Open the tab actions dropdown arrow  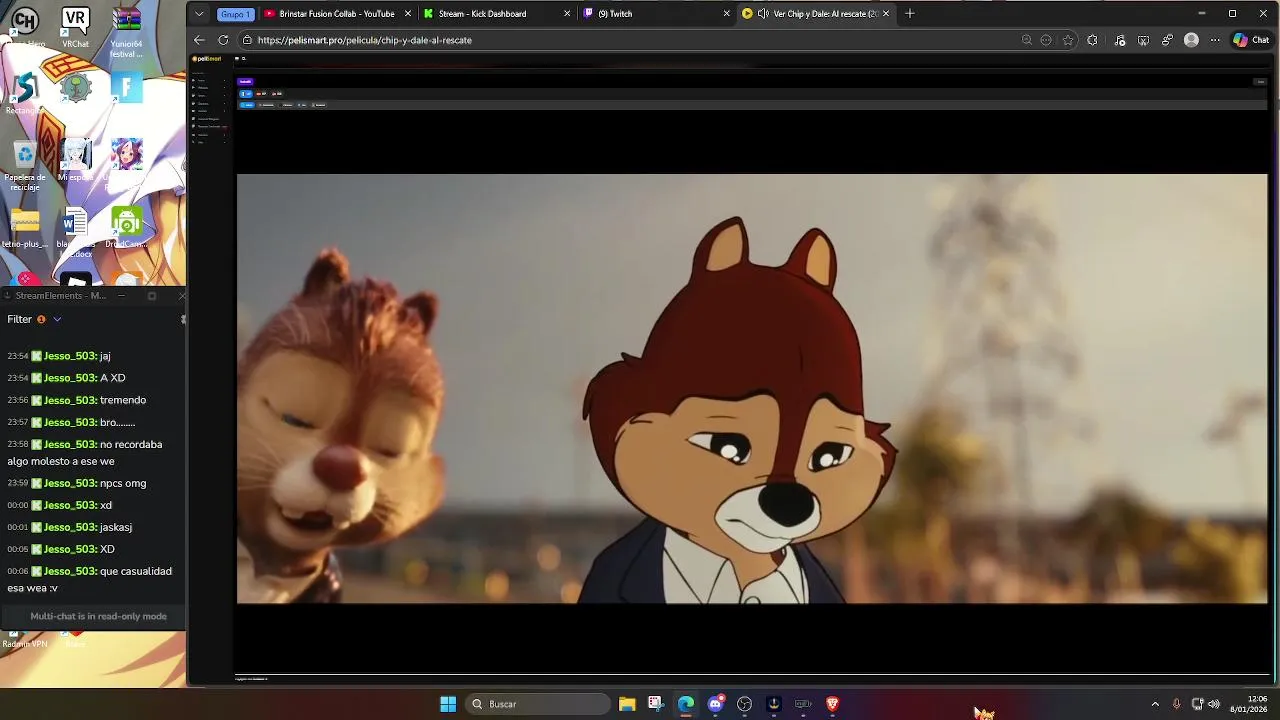(x=199, y=14)
